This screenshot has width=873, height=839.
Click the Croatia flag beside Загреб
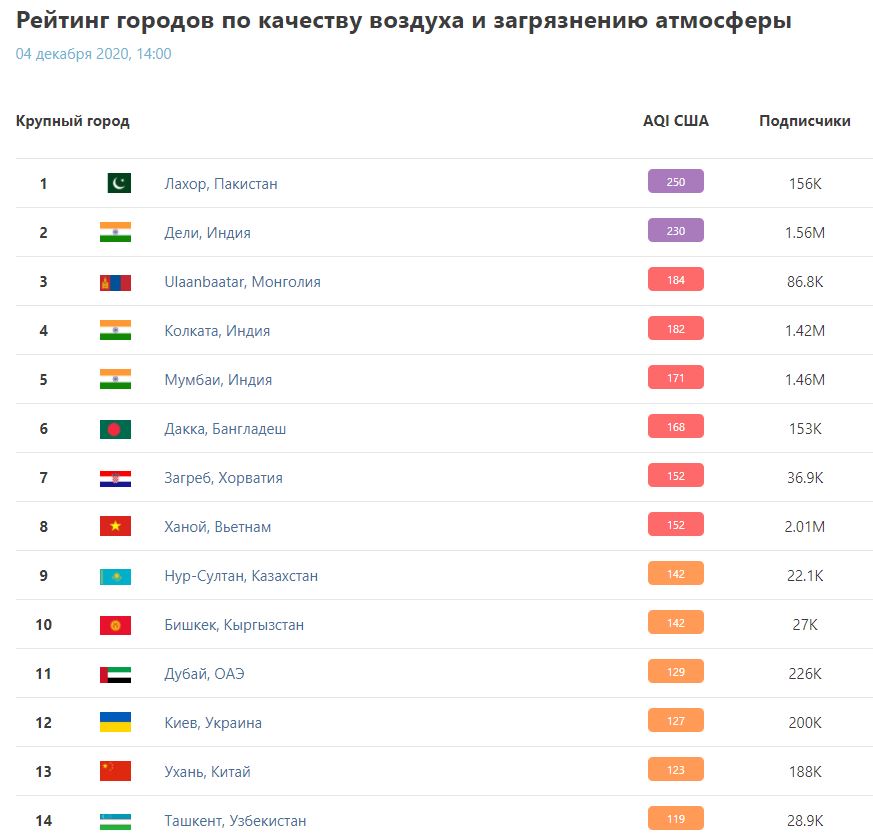tap(115, 478)
